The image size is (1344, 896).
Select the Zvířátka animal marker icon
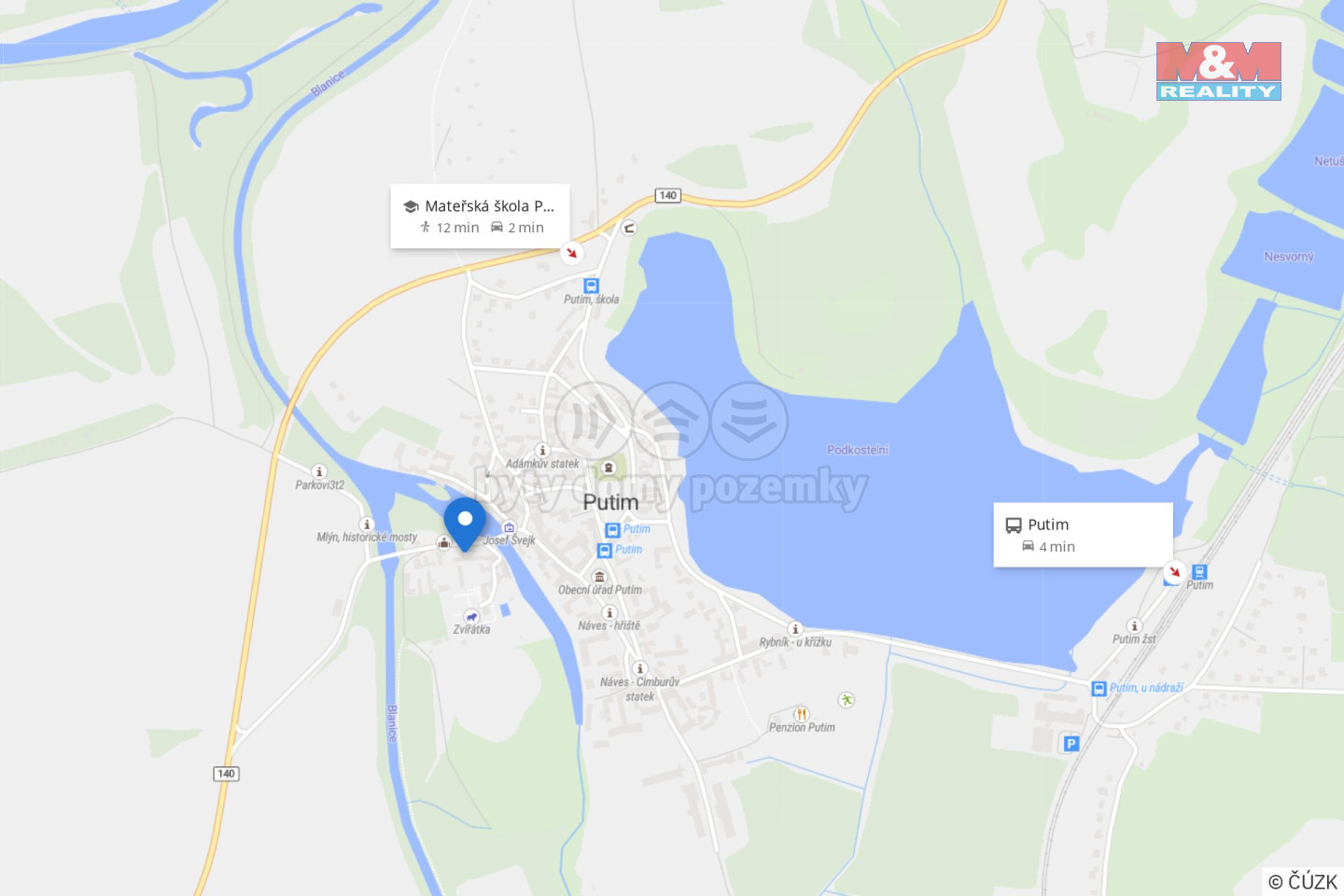click(x=471, y=616)
